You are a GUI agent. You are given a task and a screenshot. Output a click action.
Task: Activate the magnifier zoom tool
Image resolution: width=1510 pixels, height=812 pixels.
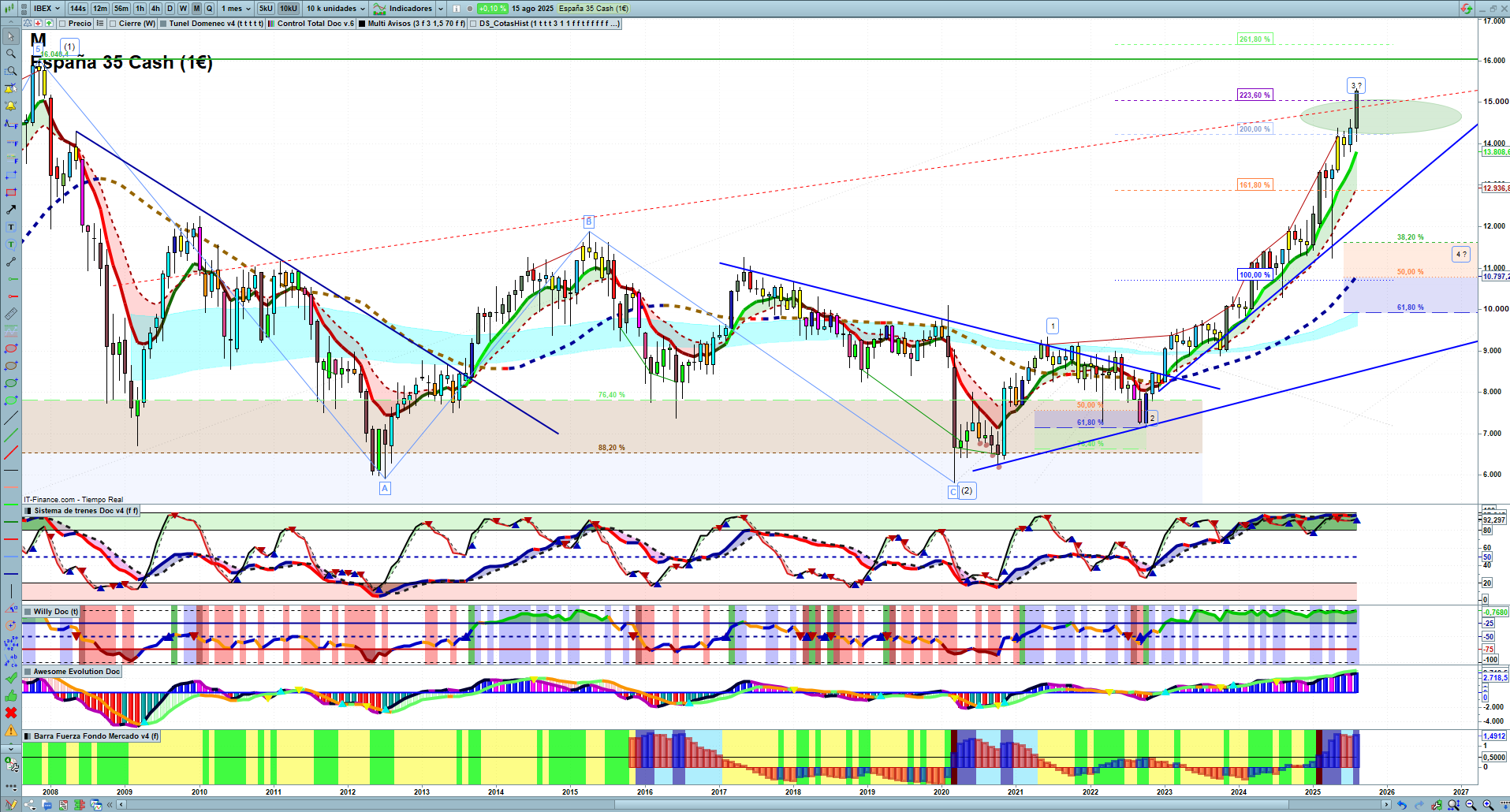(11, 54)
